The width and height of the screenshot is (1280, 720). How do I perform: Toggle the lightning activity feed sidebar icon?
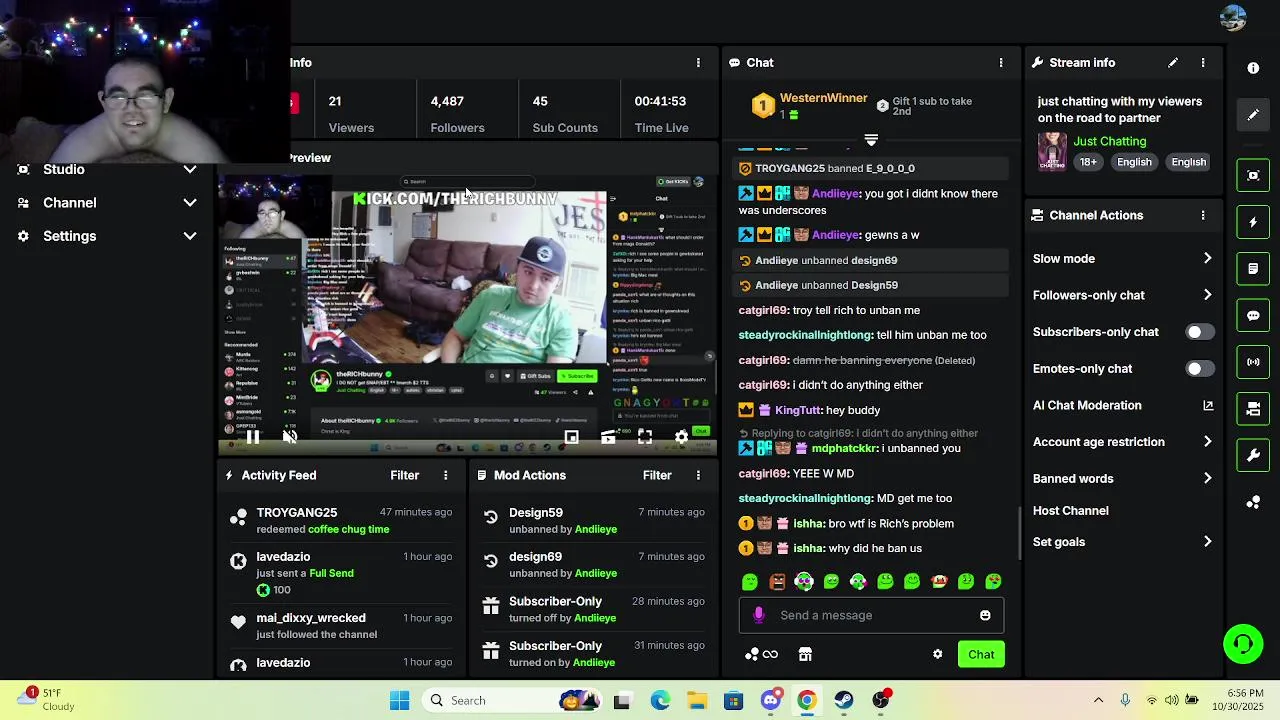(x=1253, y=222)
